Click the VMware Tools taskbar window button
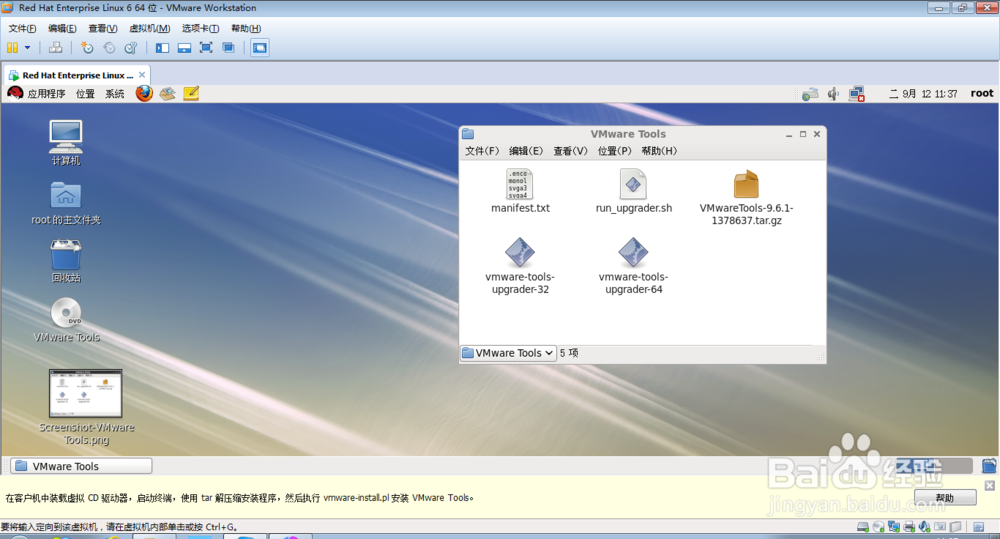 click(x=82, y=466)
